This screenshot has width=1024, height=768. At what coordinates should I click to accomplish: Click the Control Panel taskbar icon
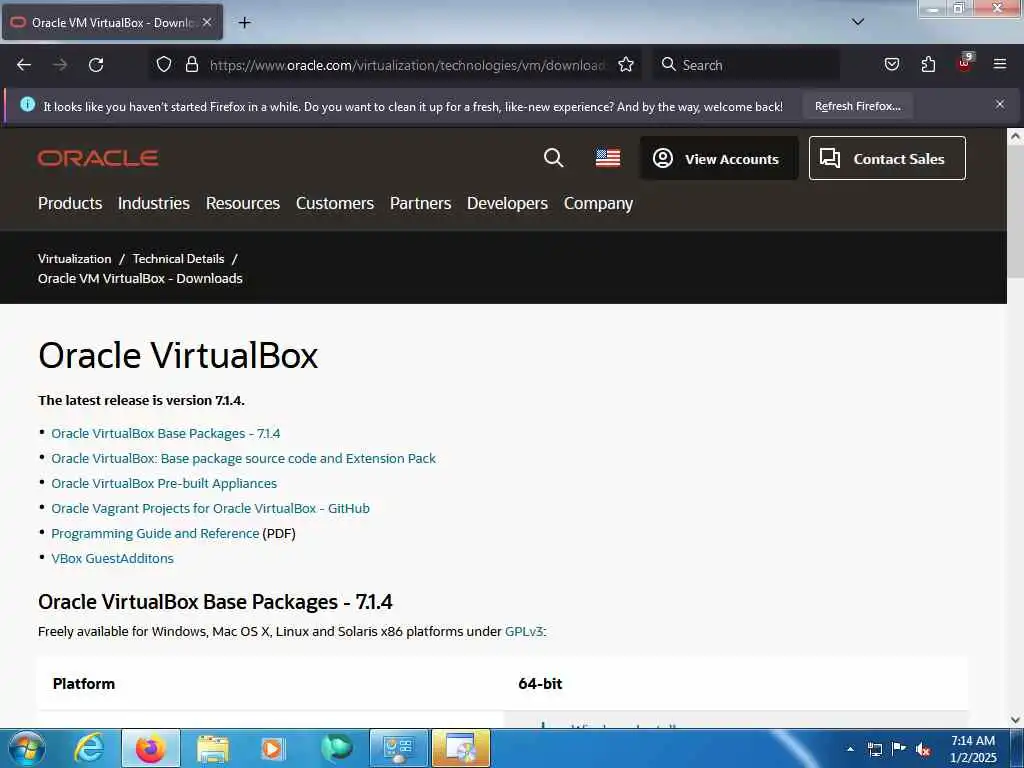[398, 748]
